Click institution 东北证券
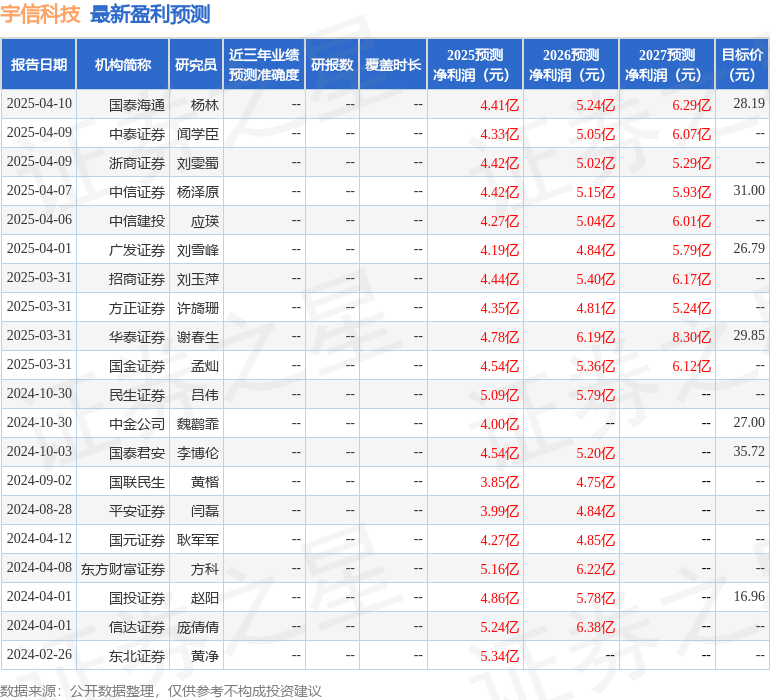770x700 pixels. 137,655
